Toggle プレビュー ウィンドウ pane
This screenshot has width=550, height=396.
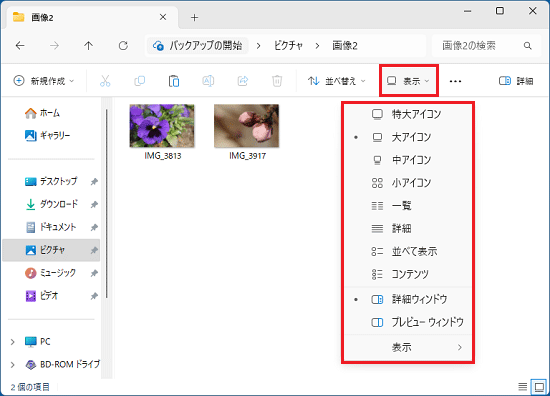[408, 322]
